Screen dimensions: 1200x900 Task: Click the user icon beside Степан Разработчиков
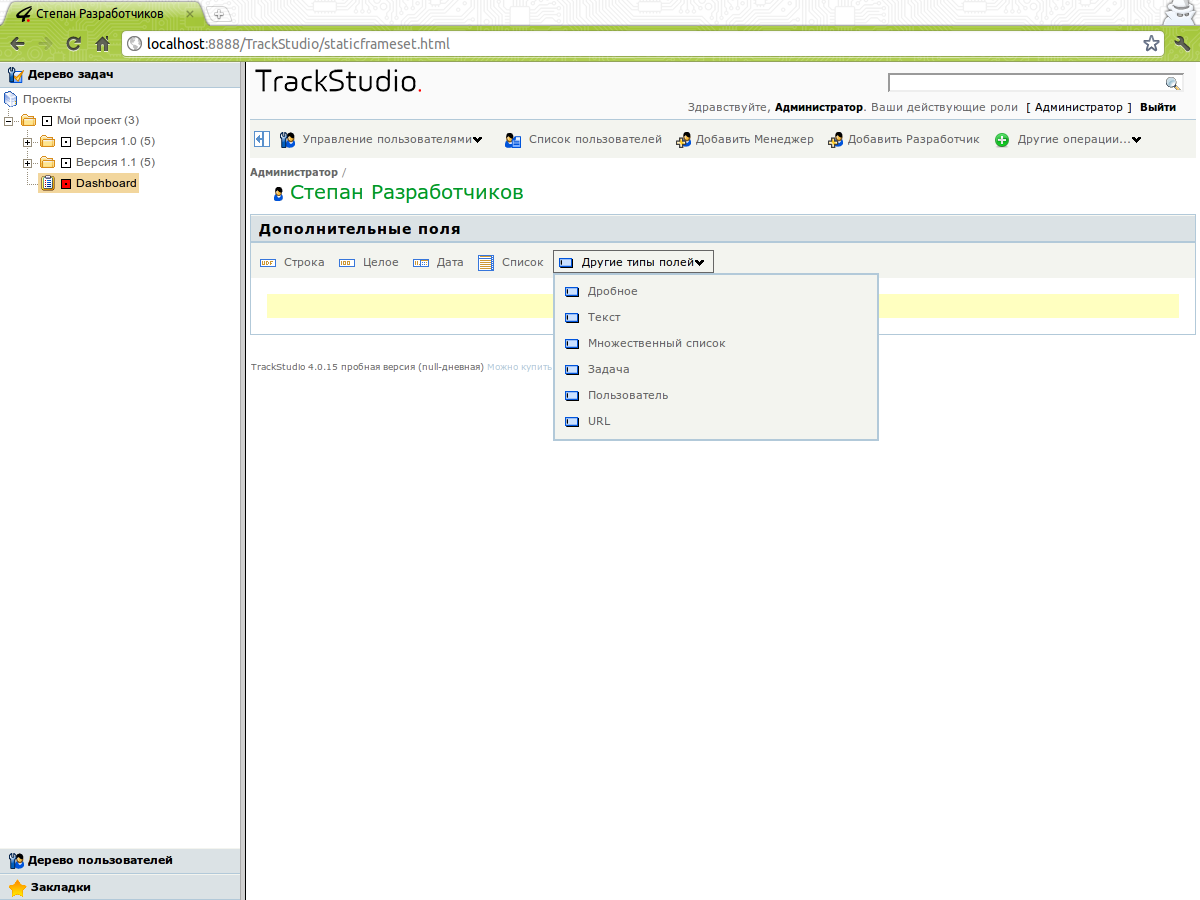coord(278,193)
